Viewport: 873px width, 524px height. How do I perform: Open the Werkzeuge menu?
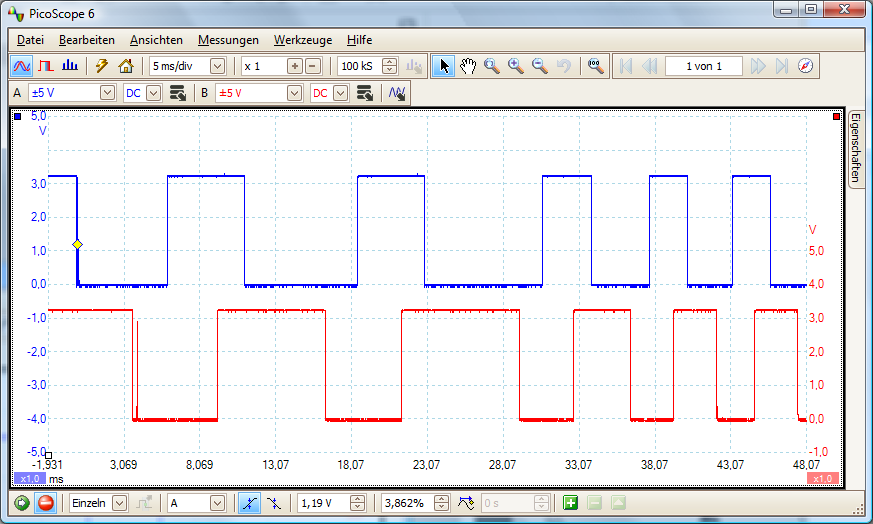[303, 40]
